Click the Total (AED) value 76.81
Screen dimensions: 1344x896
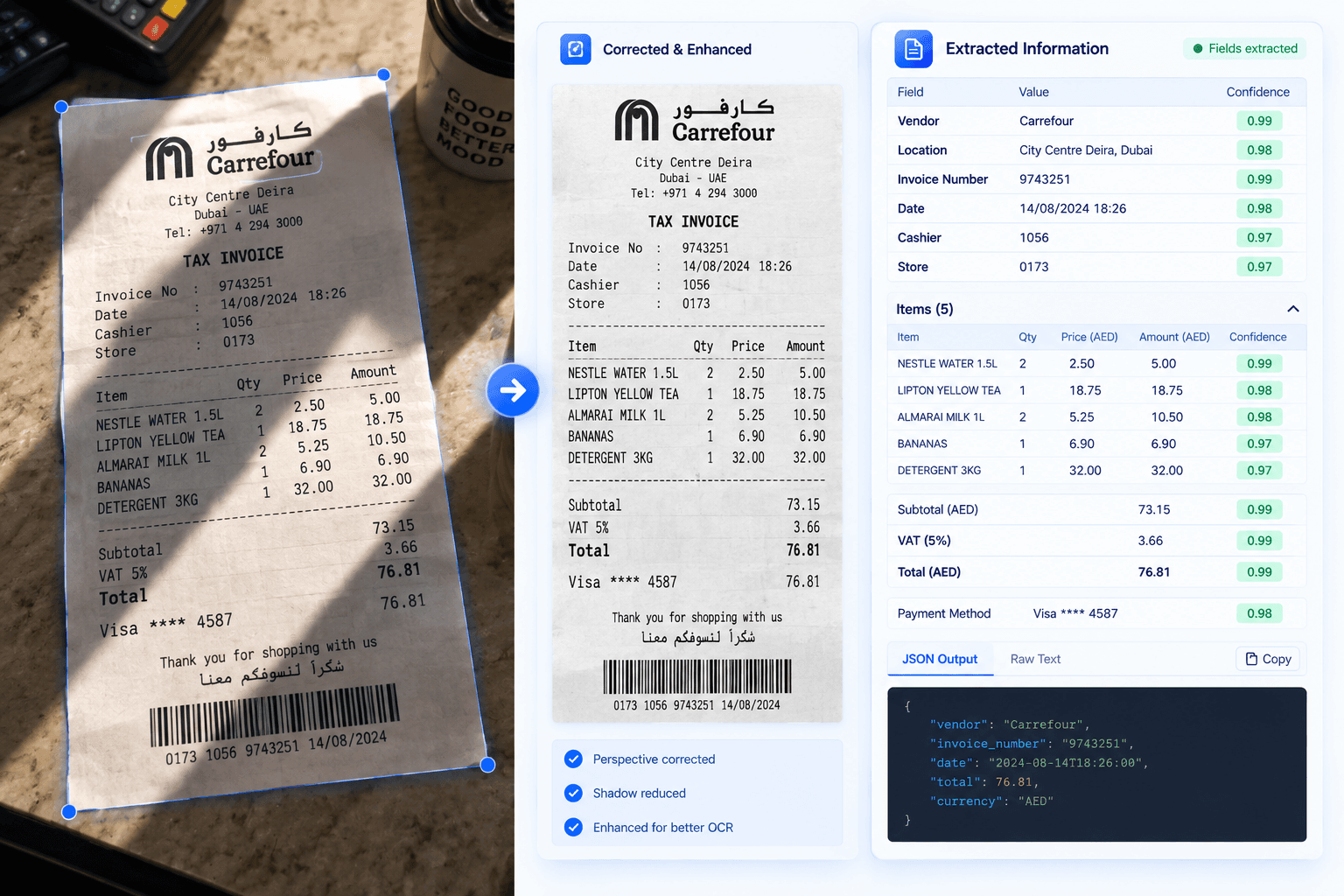pyautogui.click(x=1154, y=572)
